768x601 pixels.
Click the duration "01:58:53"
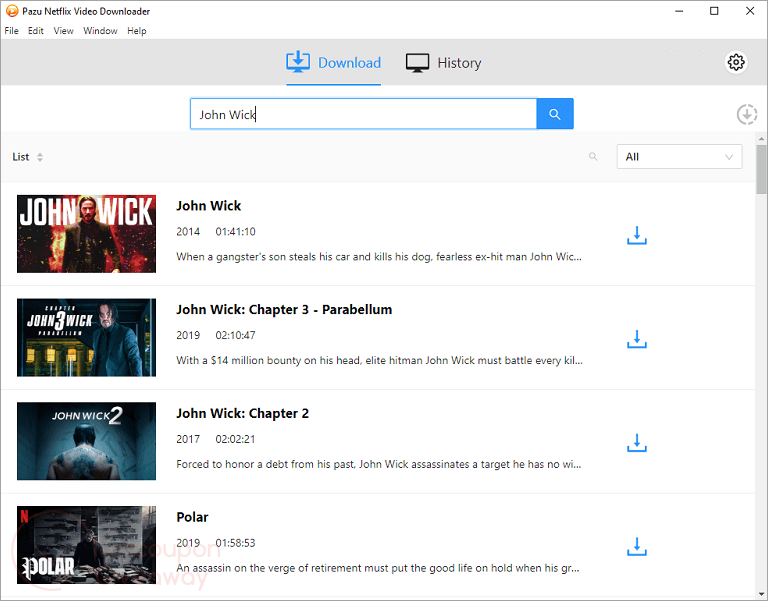236,543
